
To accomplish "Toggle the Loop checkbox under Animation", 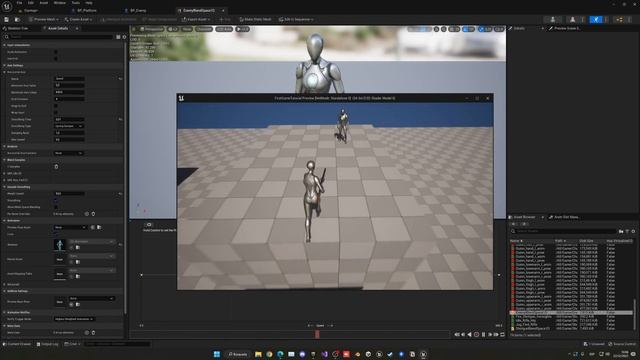I will [56, 234].
